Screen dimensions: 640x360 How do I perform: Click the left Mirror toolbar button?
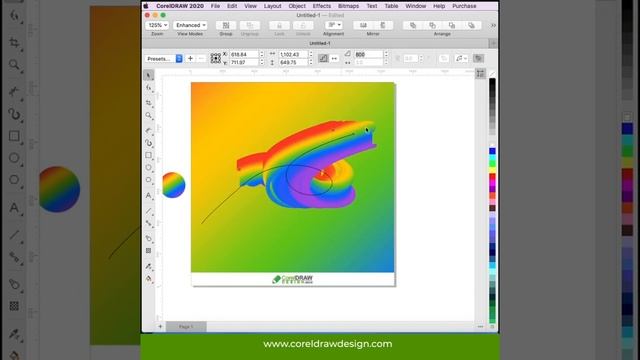coord(363,25)
